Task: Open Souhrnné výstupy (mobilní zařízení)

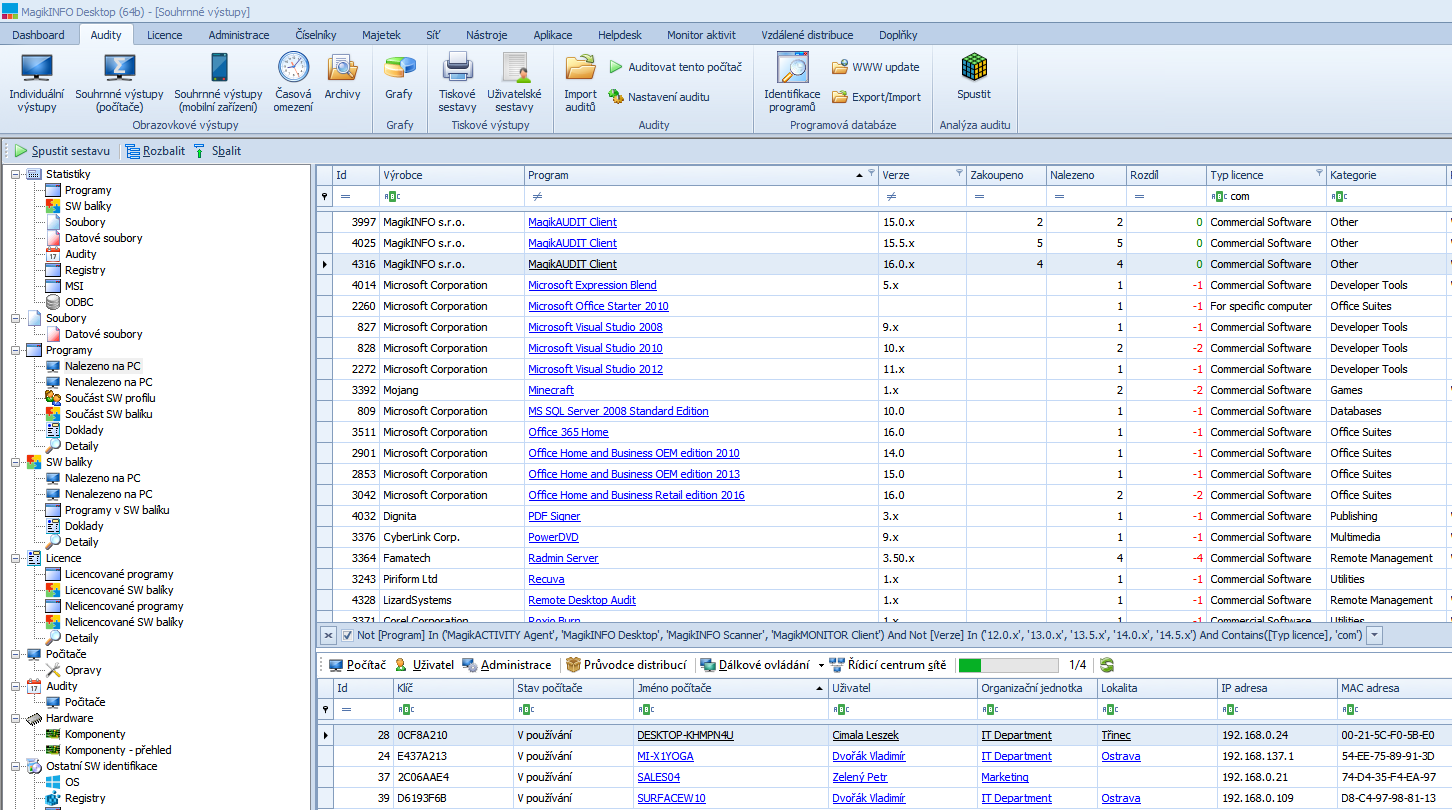Action: pyautogui.click(x=218, y=82)
